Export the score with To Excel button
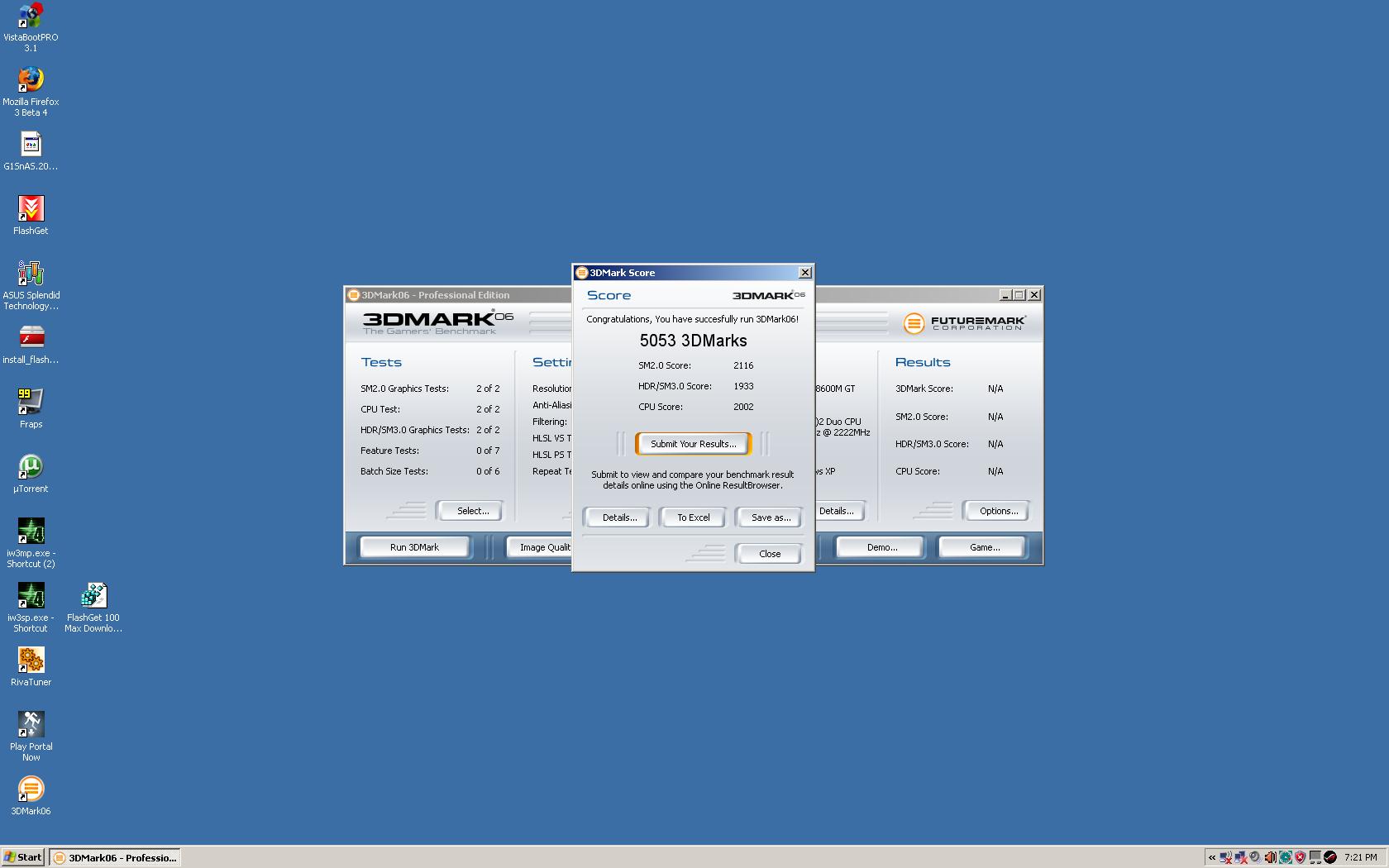Image resolution: width=1389 pixels, height=868 pixels. [x=693, y=517]
